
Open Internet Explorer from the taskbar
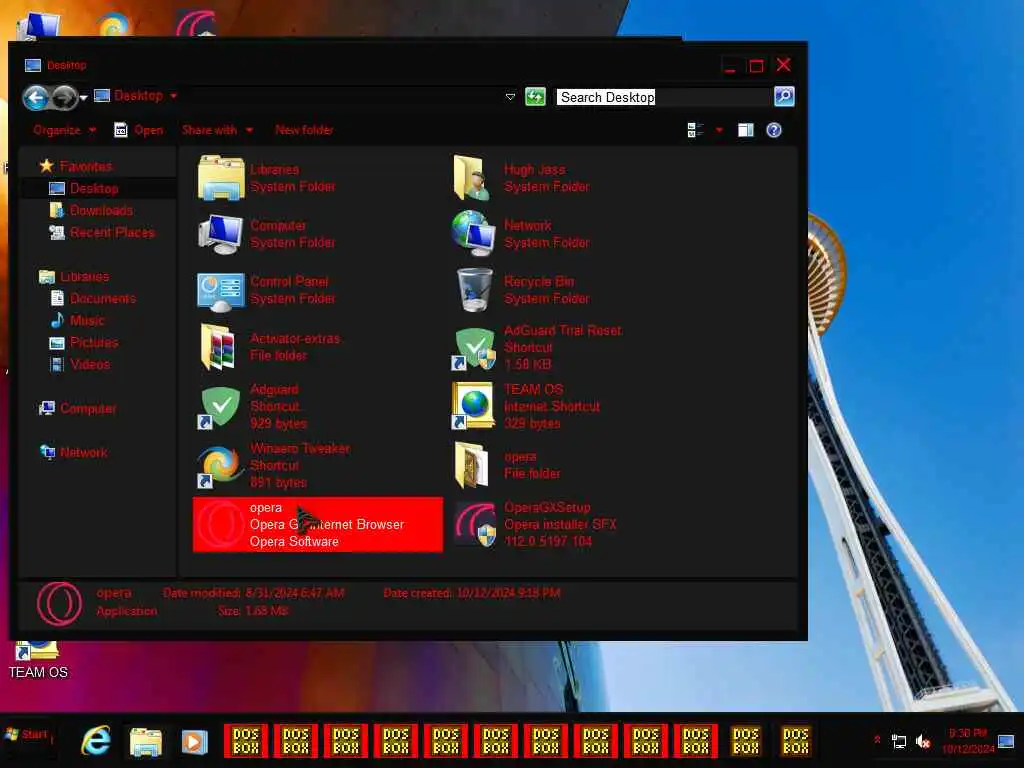[96, 741]
